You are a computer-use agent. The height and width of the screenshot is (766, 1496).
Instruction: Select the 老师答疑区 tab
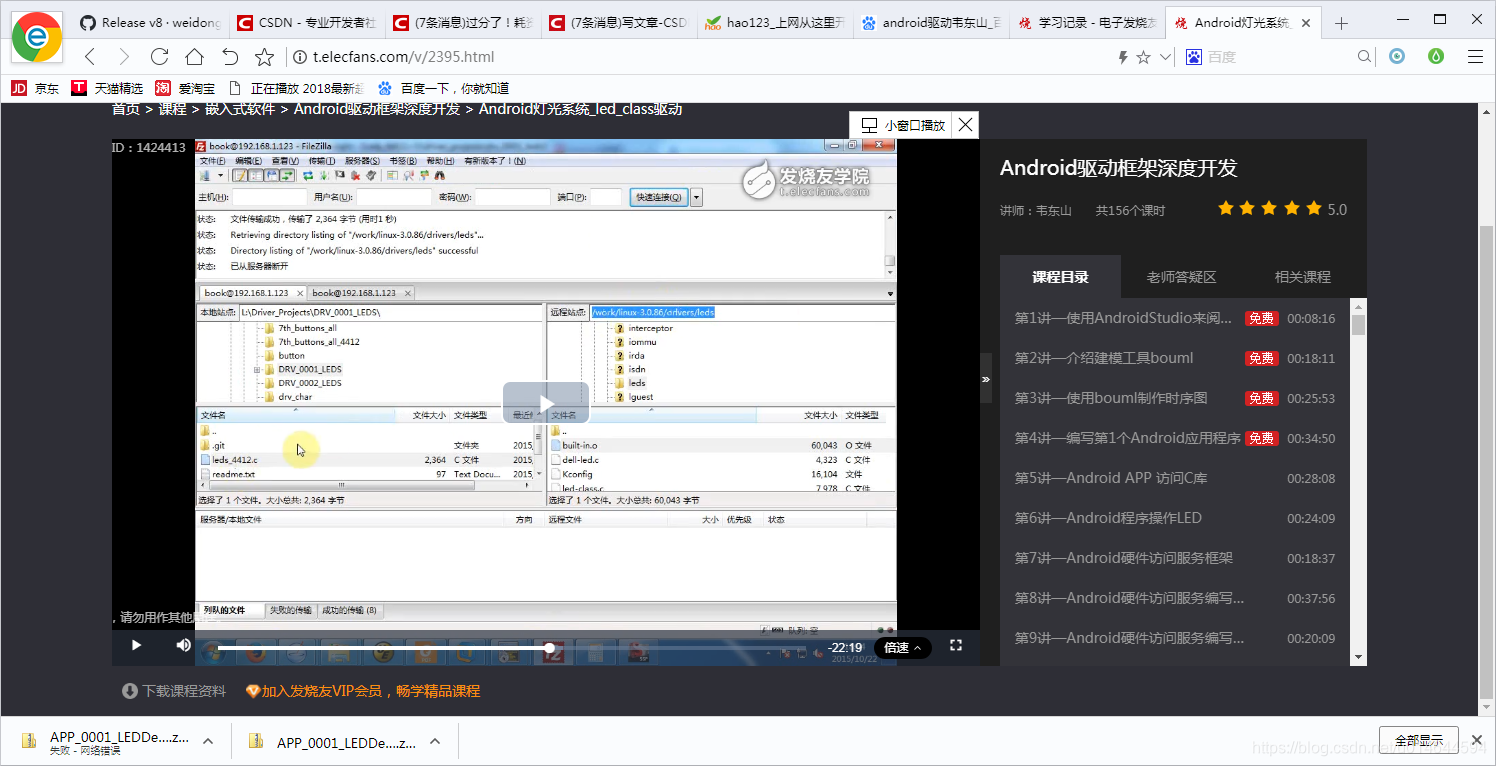coord(1182,277)
